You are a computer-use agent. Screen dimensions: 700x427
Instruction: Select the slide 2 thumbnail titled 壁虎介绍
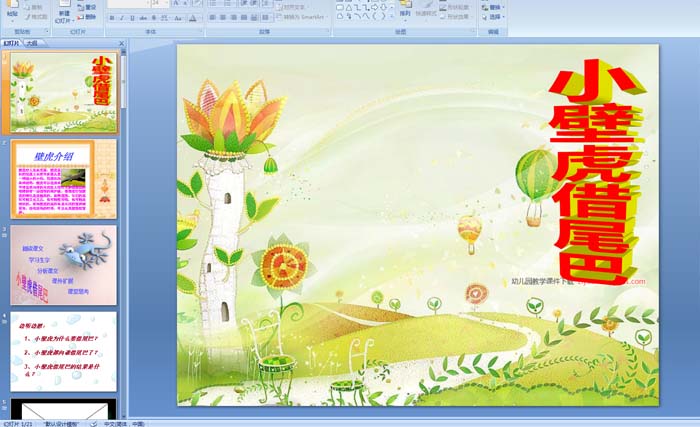coord(63,178)
